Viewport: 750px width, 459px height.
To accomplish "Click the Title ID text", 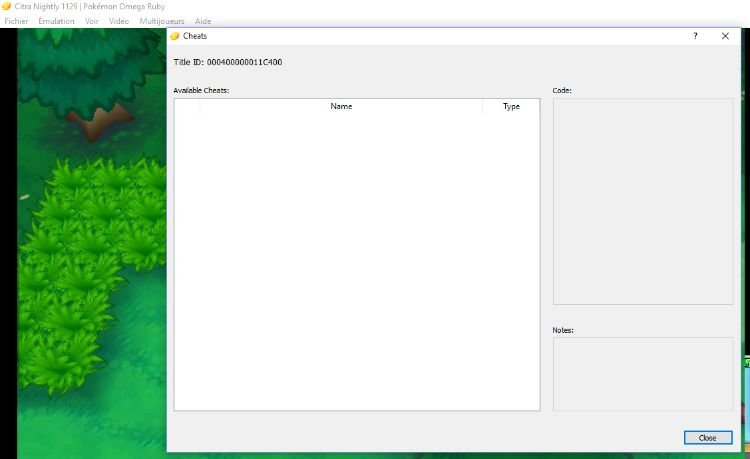I will coord(228,62).
